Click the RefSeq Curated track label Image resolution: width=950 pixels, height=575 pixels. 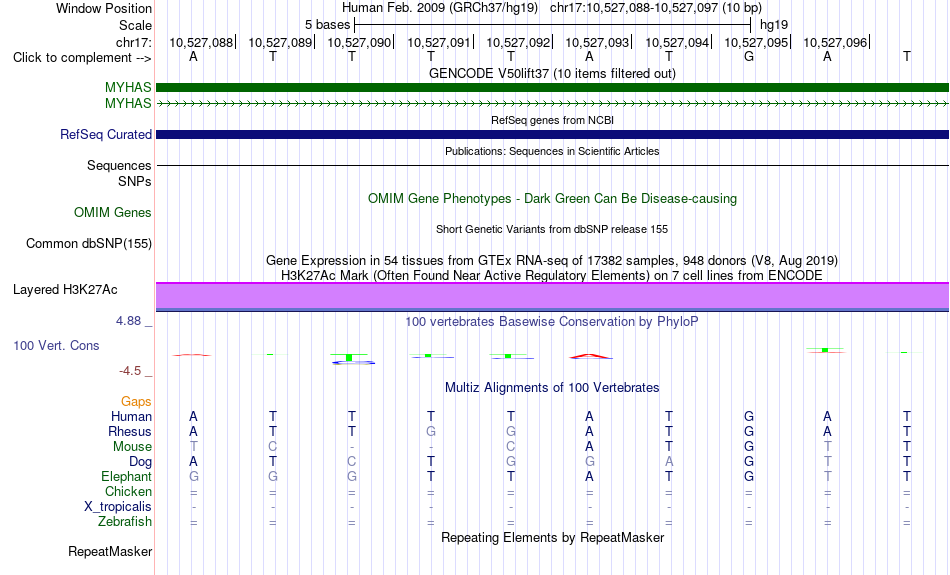tap(105, 135)
